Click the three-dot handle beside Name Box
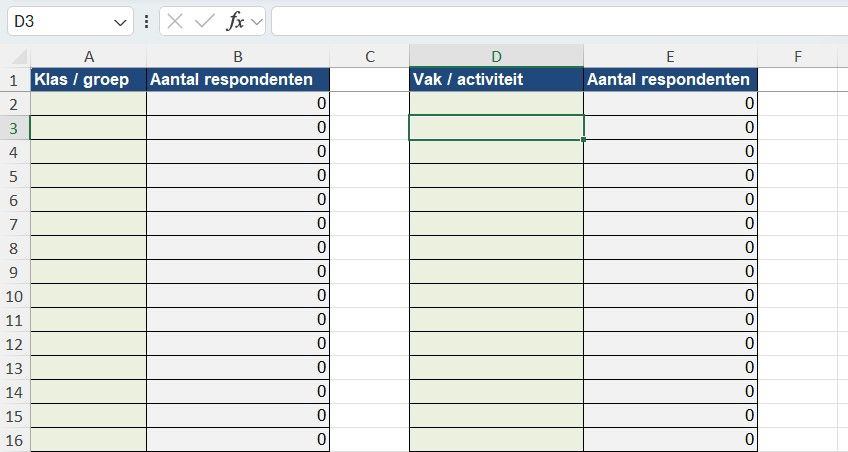This screenshot has height=452, width=848. [x=147, y=22]
